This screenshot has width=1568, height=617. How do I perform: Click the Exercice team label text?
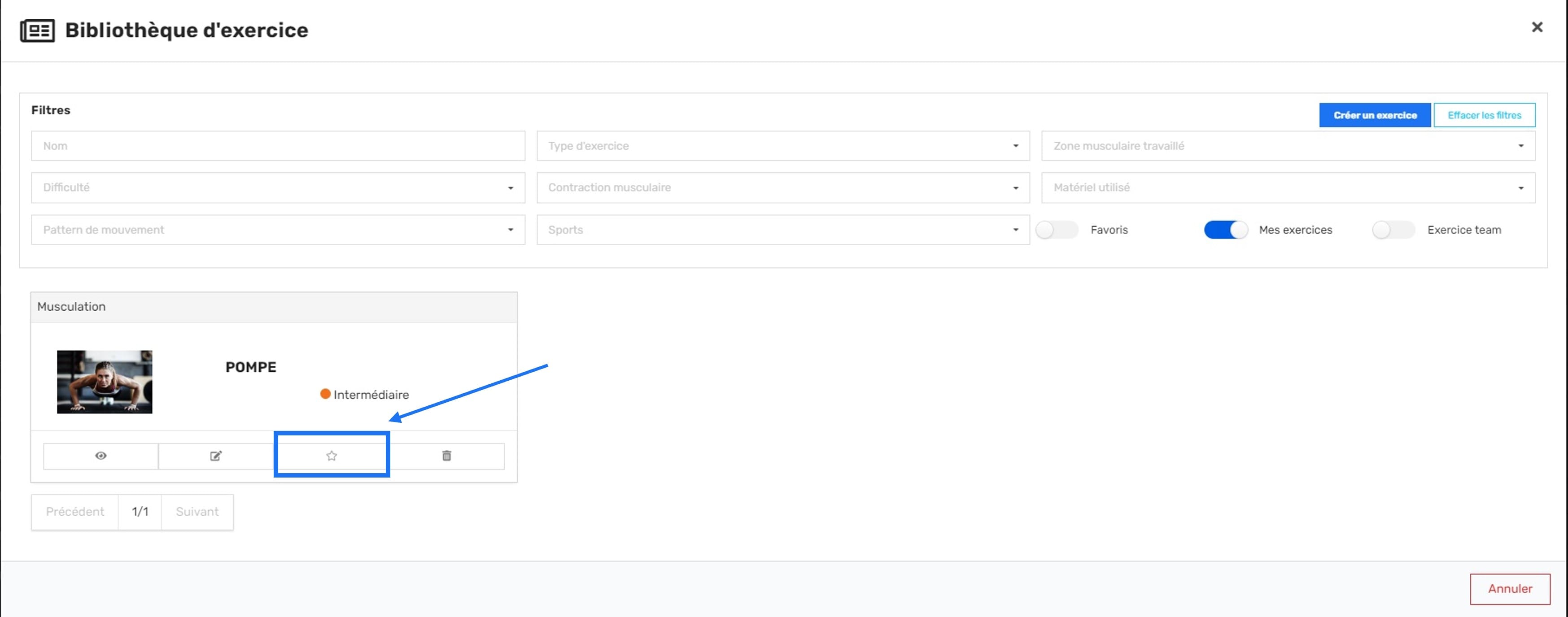coord(1464,230)
